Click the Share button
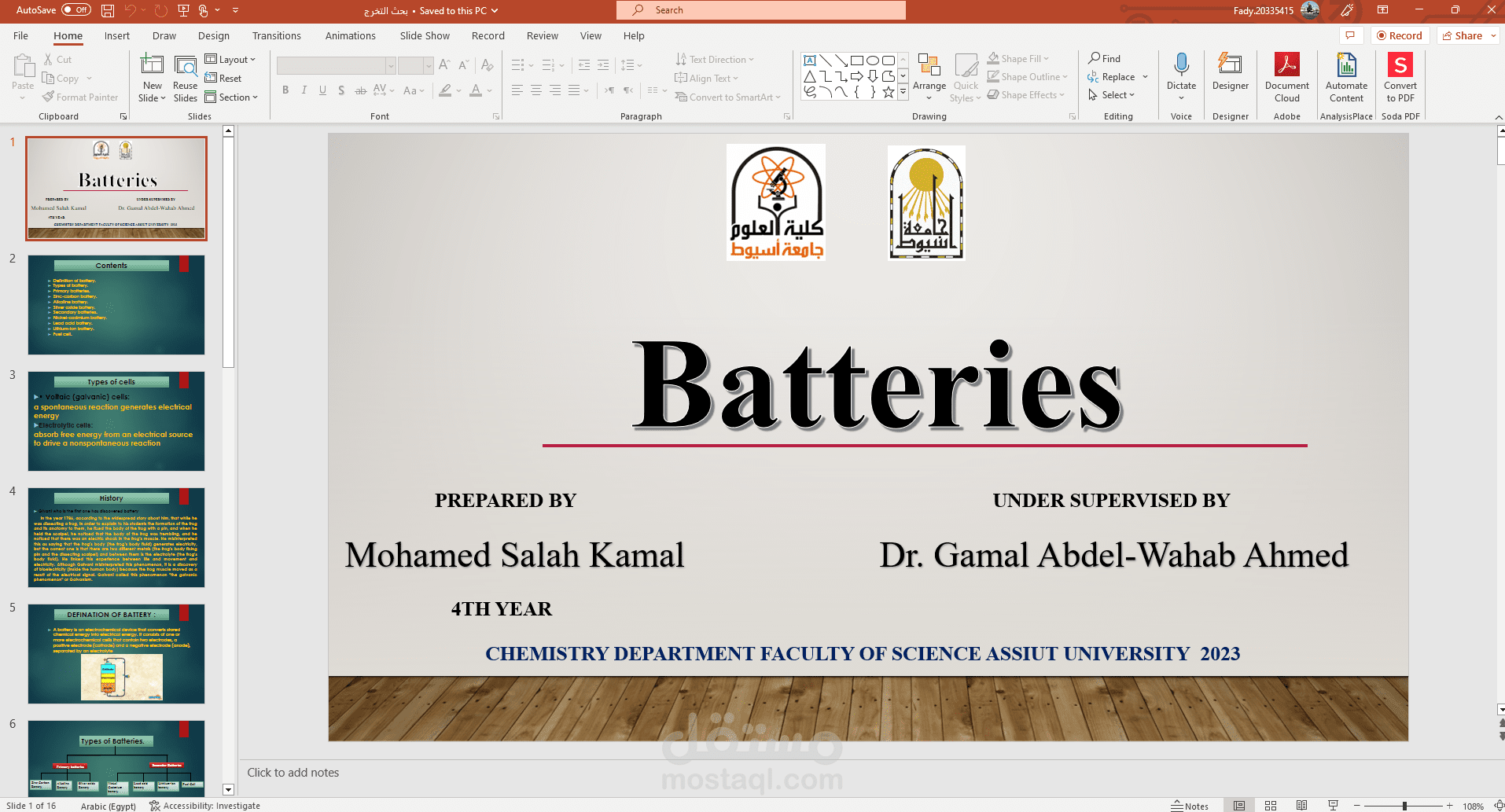The width and height of the screenshot is (1505, 812). pos(1468,36)
